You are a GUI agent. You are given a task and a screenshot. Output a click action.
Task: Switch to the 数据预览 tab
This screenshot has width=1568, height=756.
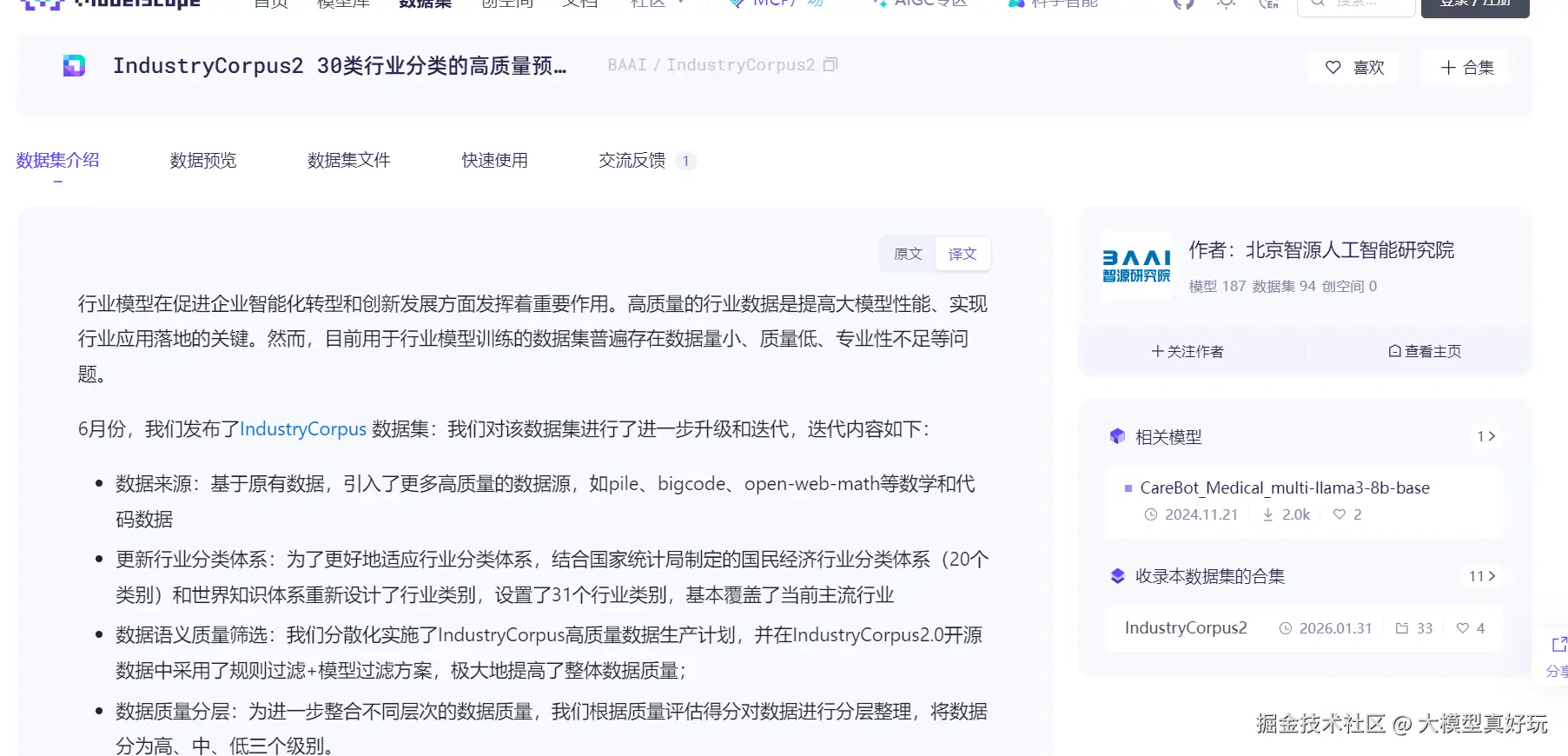click(203, 160)
